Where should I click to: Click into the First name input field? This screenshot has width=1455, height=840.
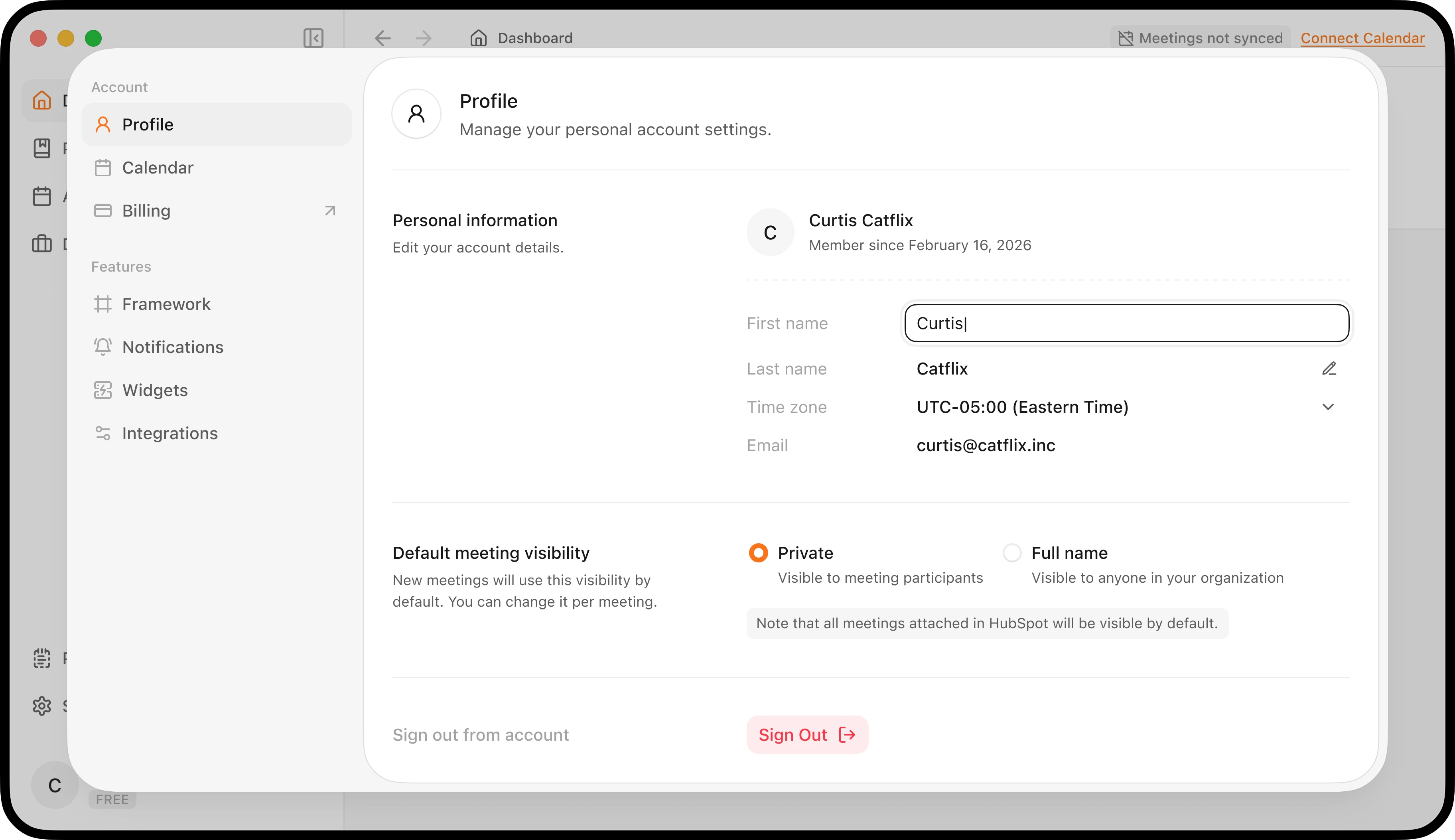point(1127,323)
